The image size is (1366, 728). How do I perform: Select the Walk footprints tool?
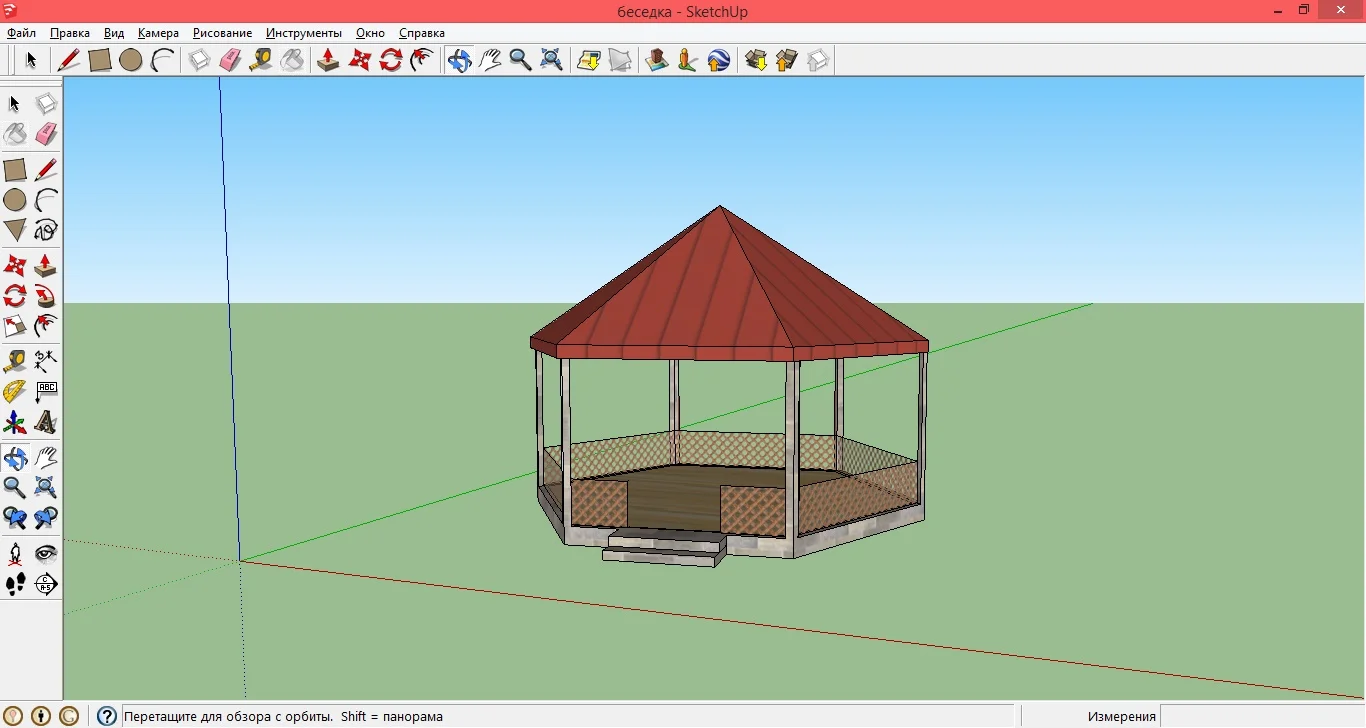15,584
